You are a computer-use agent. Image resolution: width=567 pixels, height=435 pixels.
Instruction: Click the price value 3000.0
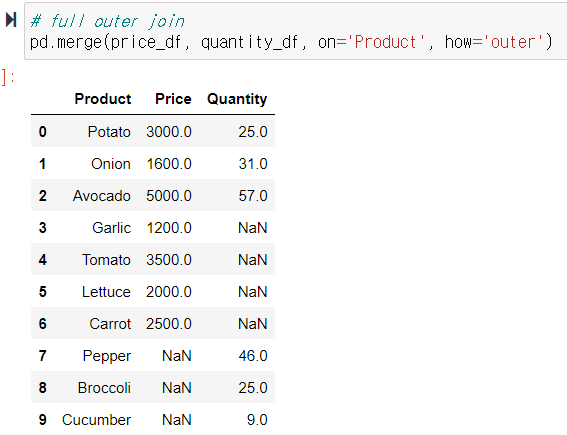[x=169, y=132]
